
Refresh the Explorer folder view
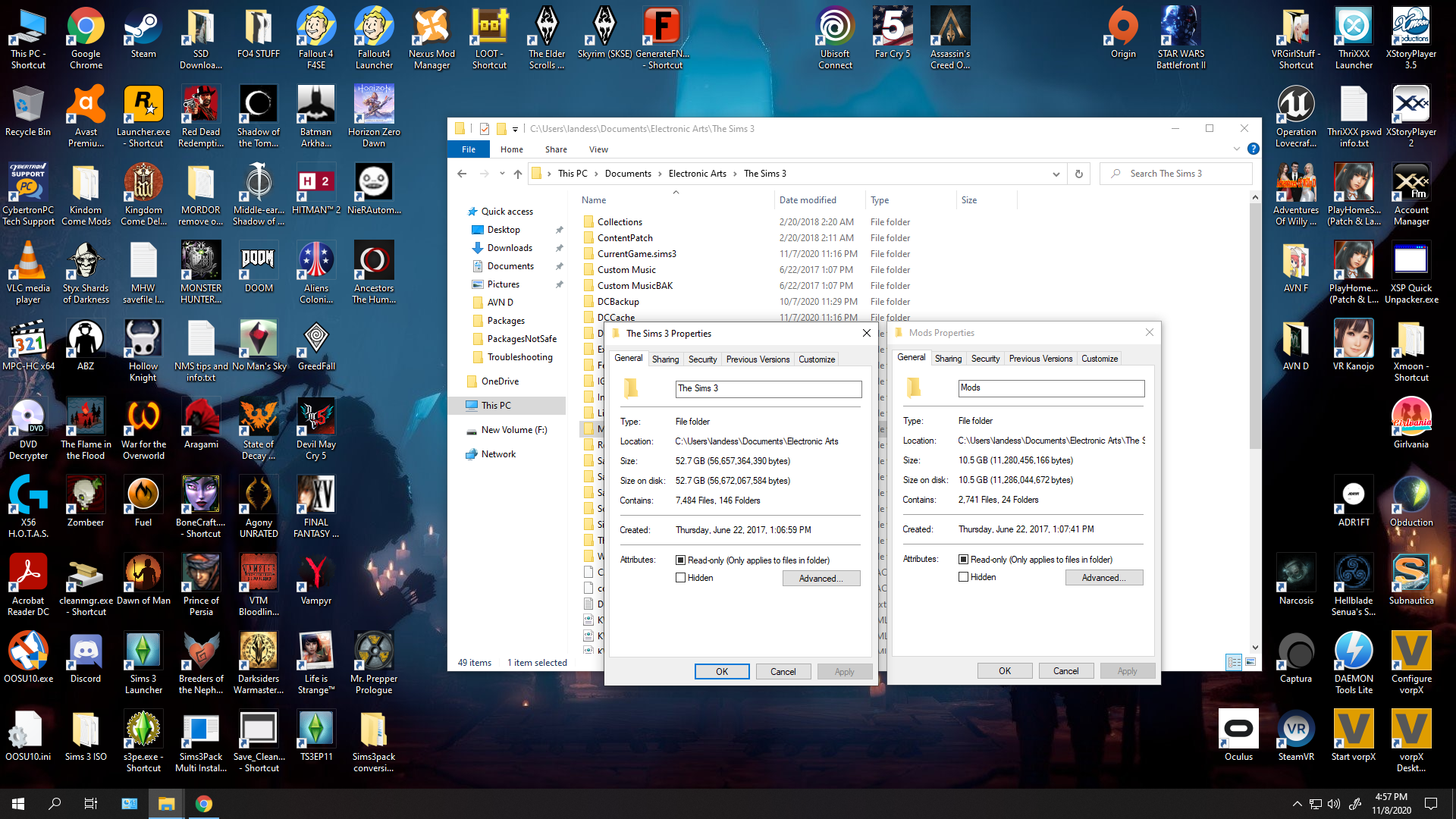pos(1078,174)
